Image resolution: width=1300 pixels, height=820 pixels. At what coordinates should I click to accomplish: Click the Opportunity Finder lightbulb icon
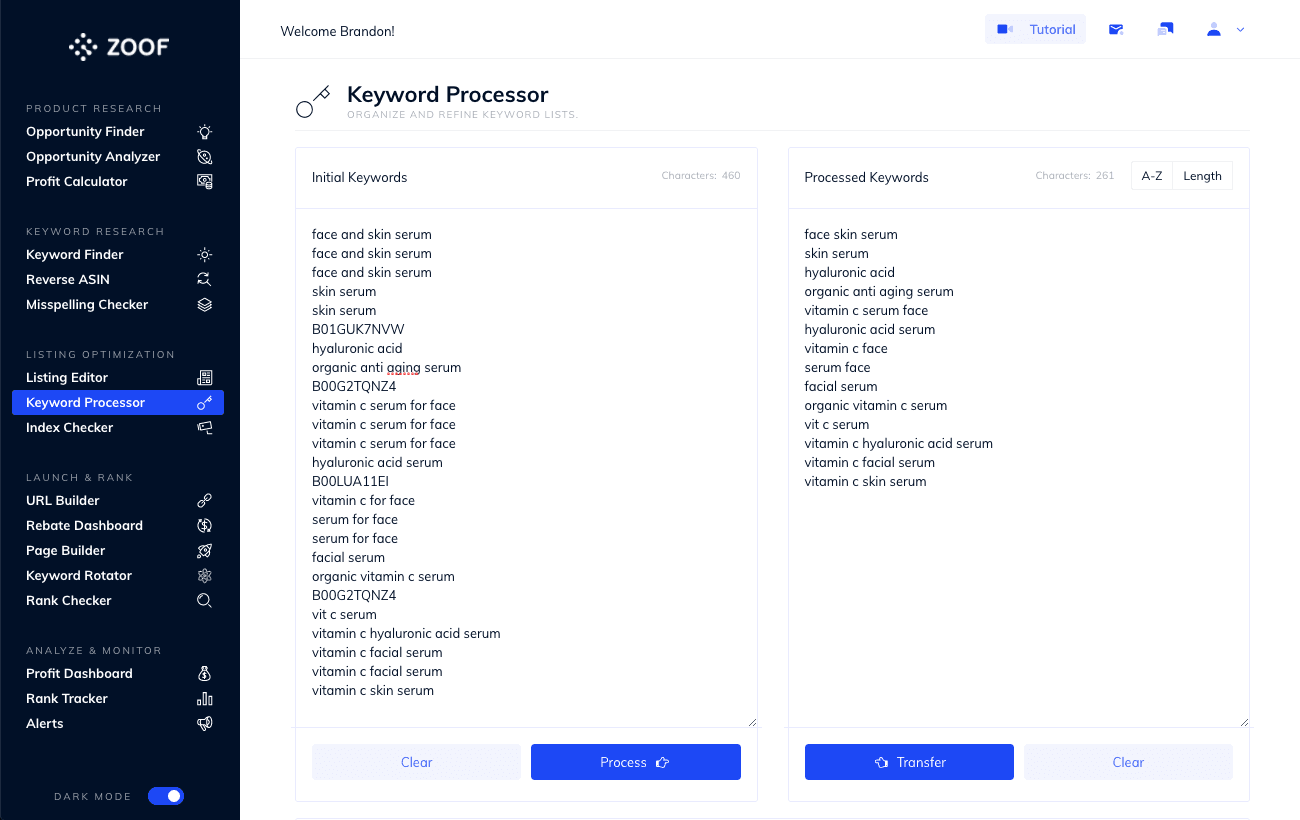coord(204,132)
